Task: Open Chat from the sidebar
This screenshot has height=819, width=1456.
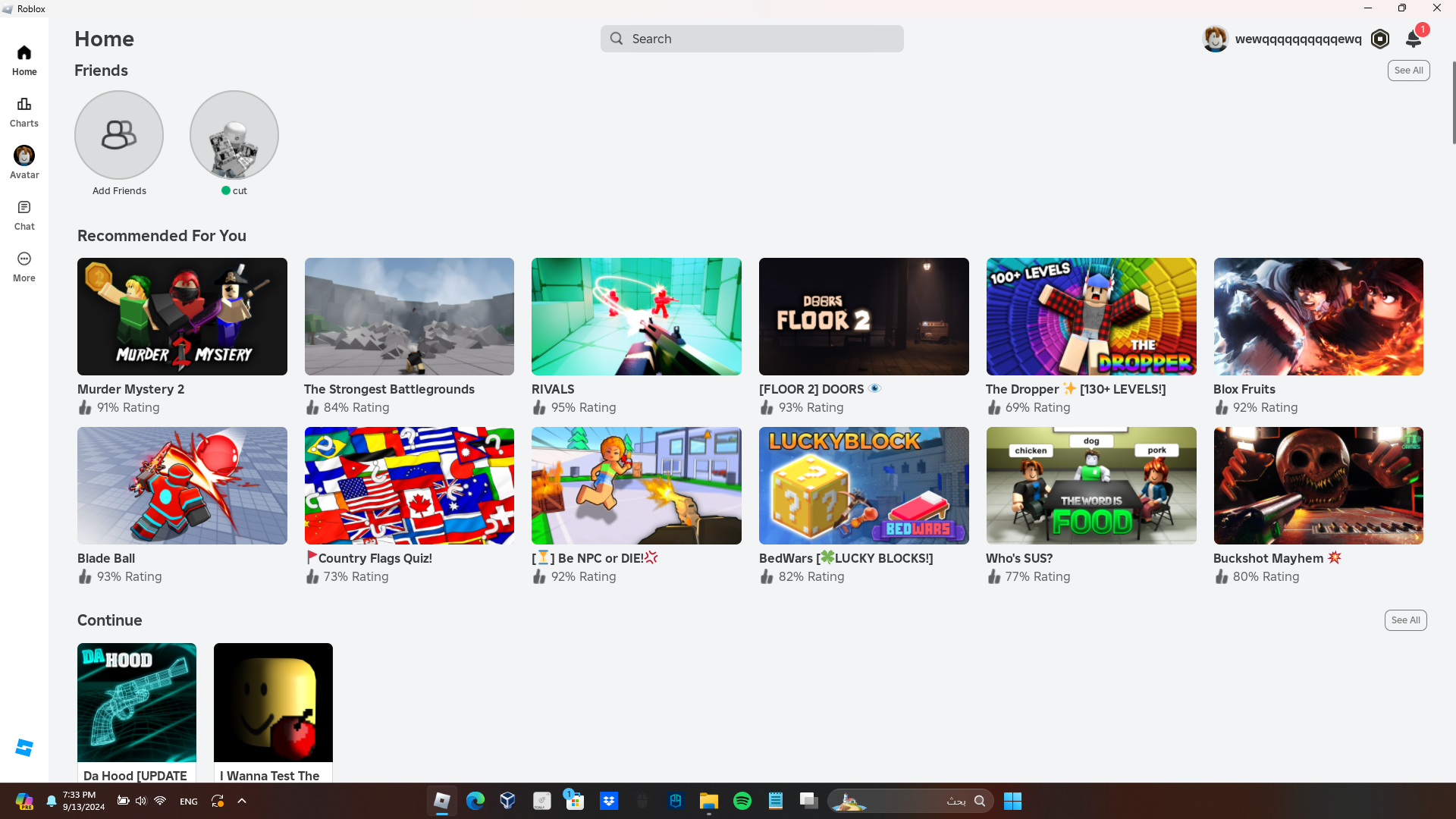Action: click(x=24, y=215)
